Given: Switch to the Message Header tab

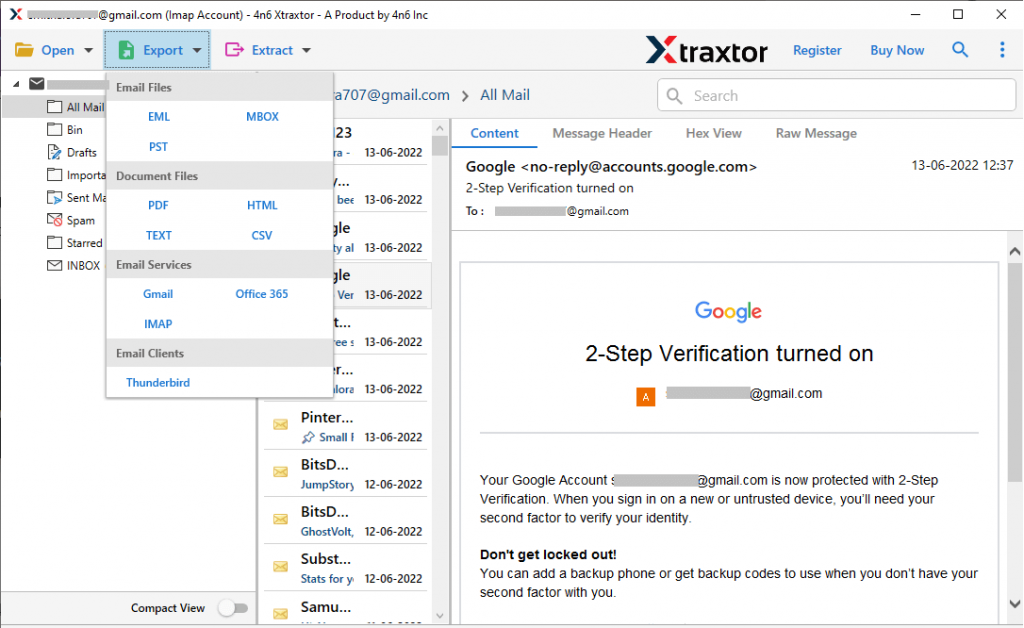Looking at the screenshot, I should [602, 133].
